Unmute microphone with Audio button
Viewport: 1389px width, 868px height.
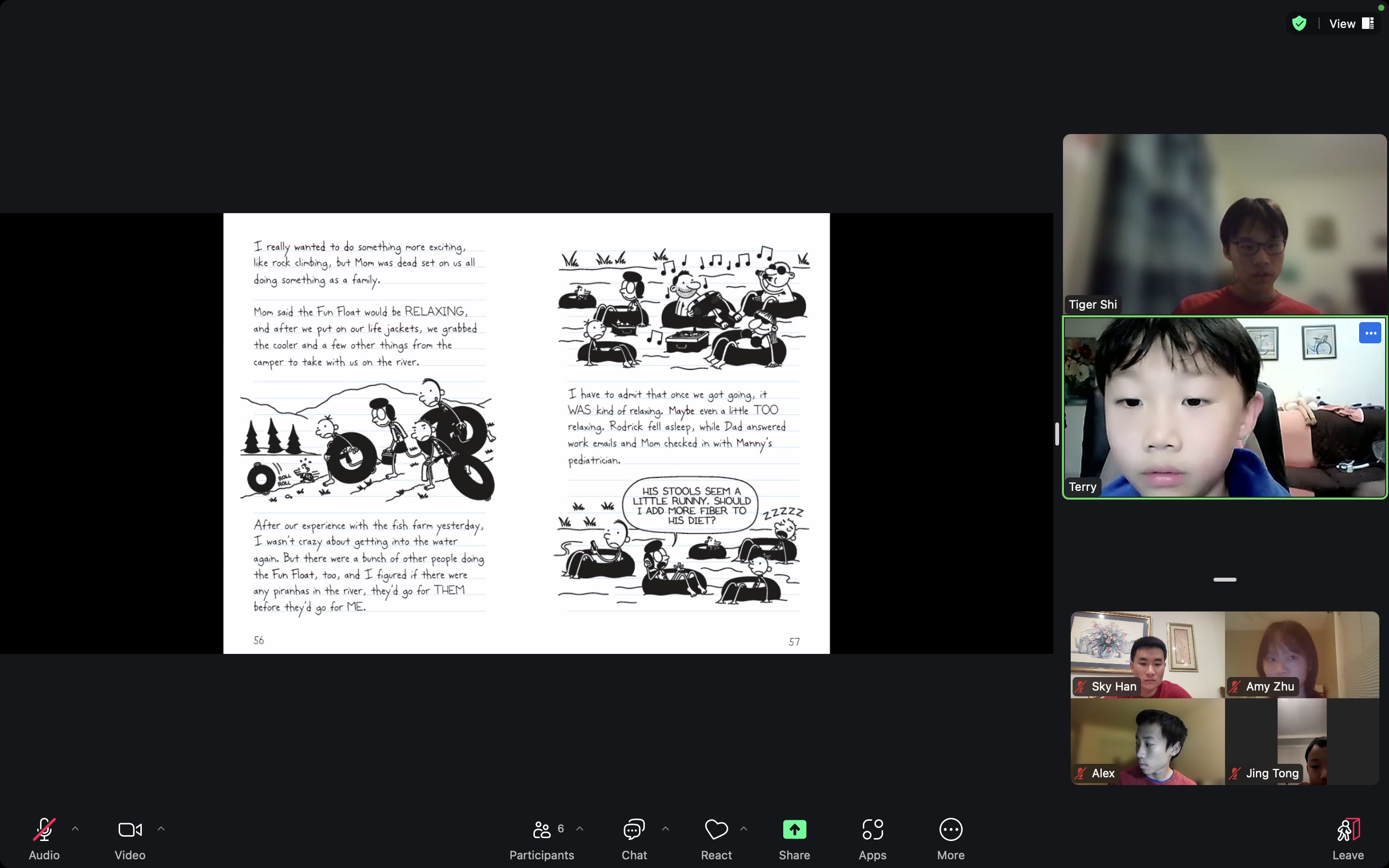pyautogui.click(x=44, y=839)
